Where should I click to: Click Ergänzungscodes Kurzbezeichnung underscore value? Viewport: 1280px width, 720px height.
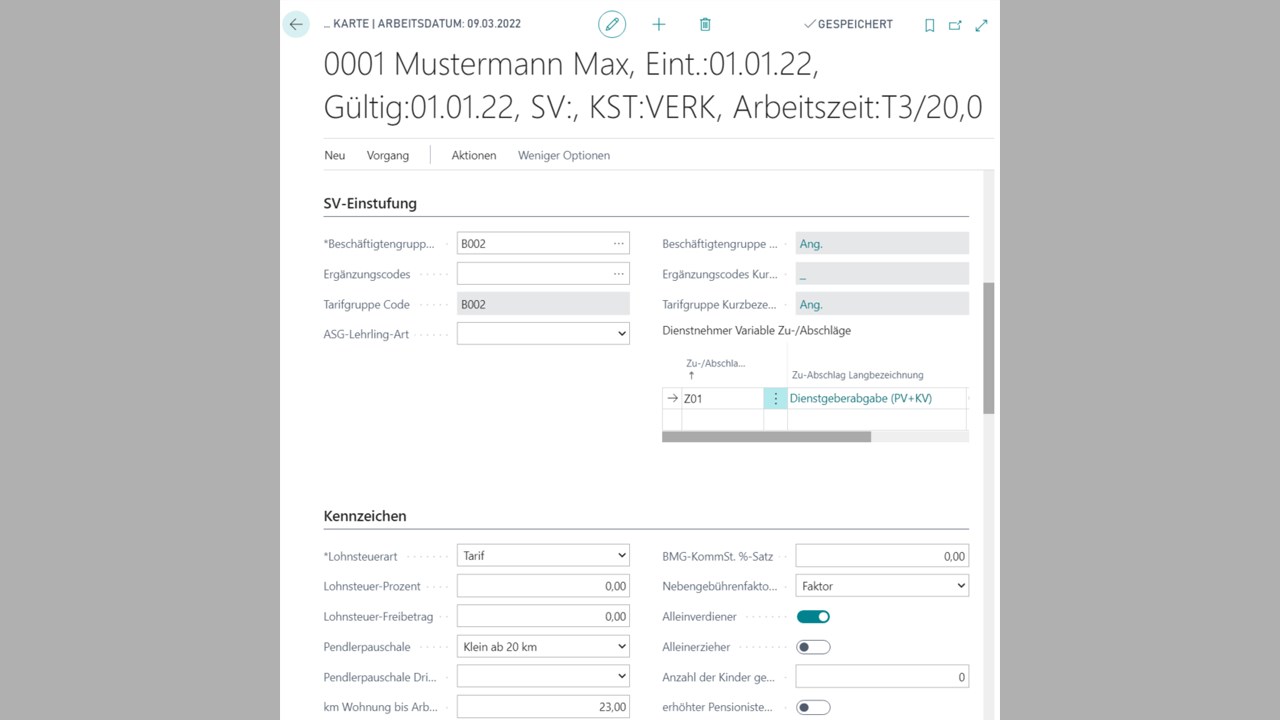click(882, 274)
